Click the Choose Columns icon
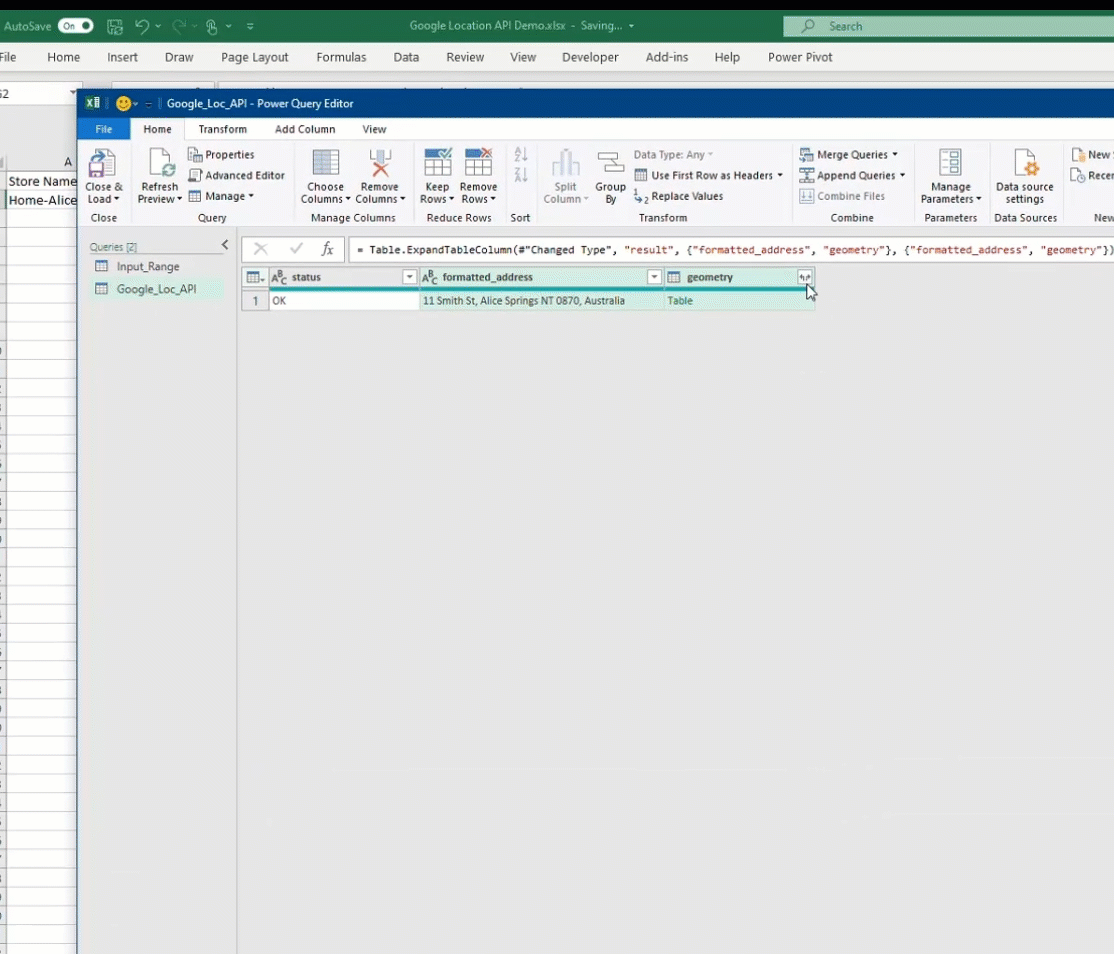The width and height of the screenshot is (1114, 954). tap(325, 163)
